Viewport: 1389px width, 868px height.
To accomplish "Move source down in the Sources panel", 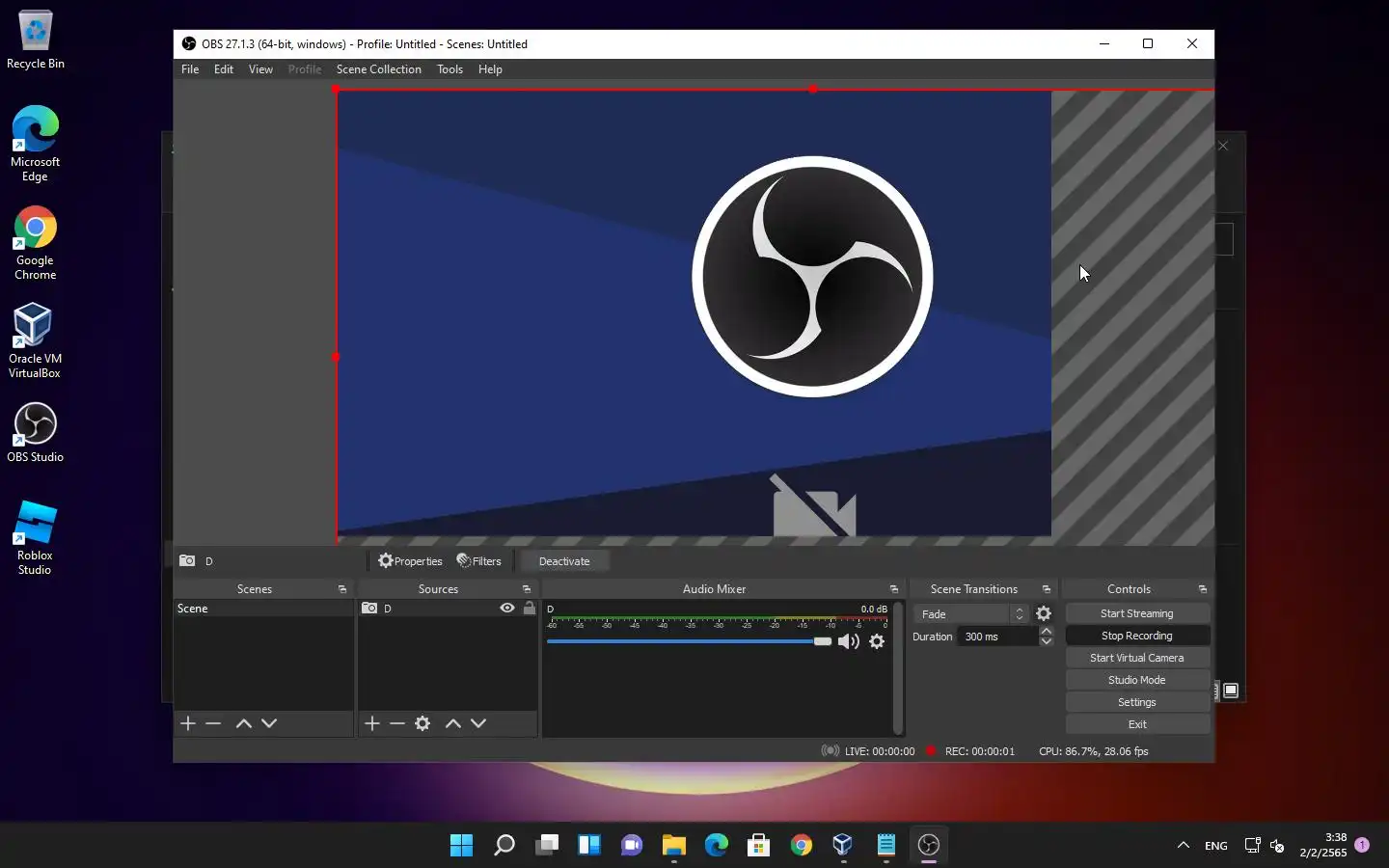I will tap(478, 723).
